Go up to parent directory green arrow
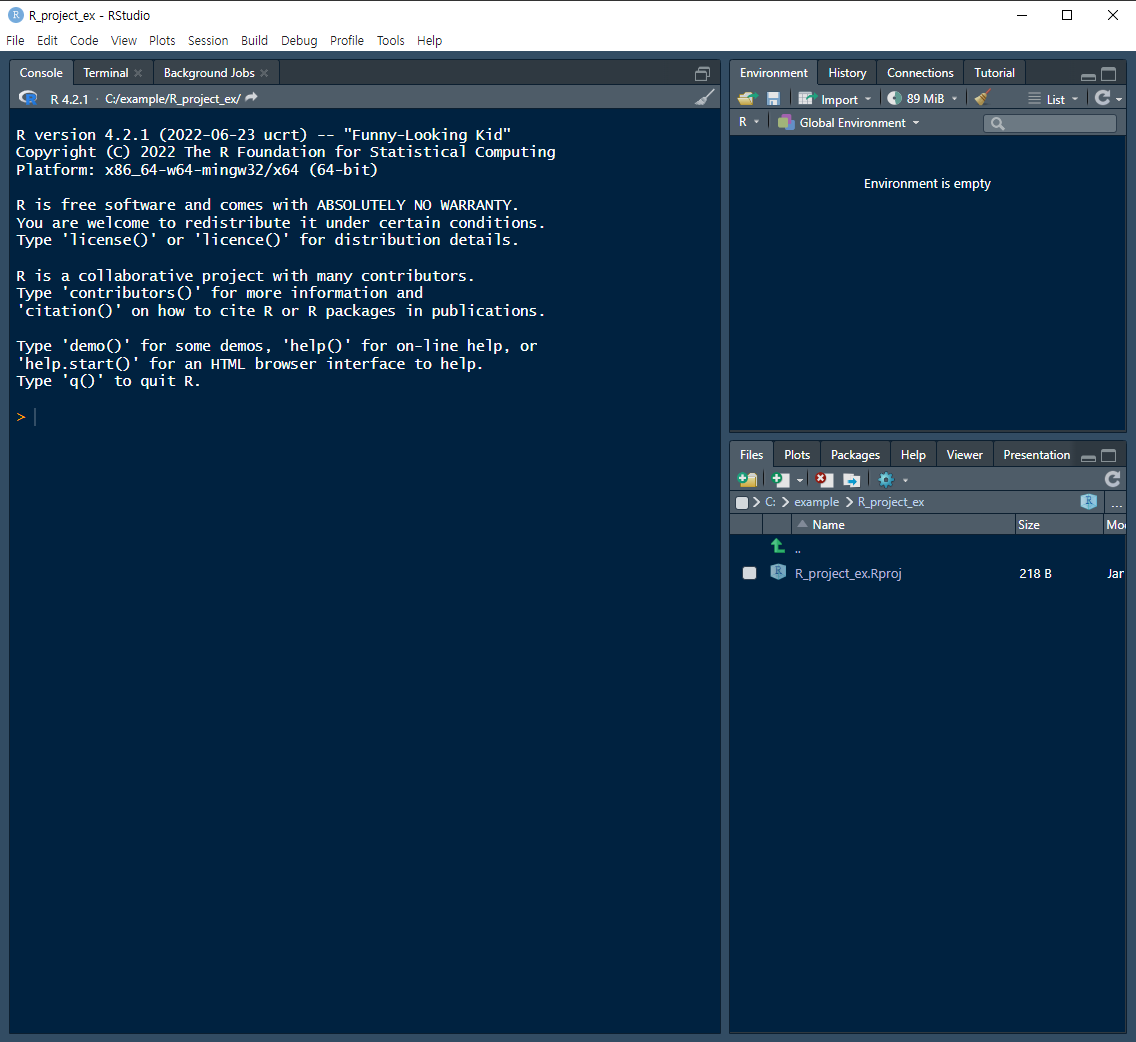The width and height of the screenshot is (1136, 1042). coord(778,546)
